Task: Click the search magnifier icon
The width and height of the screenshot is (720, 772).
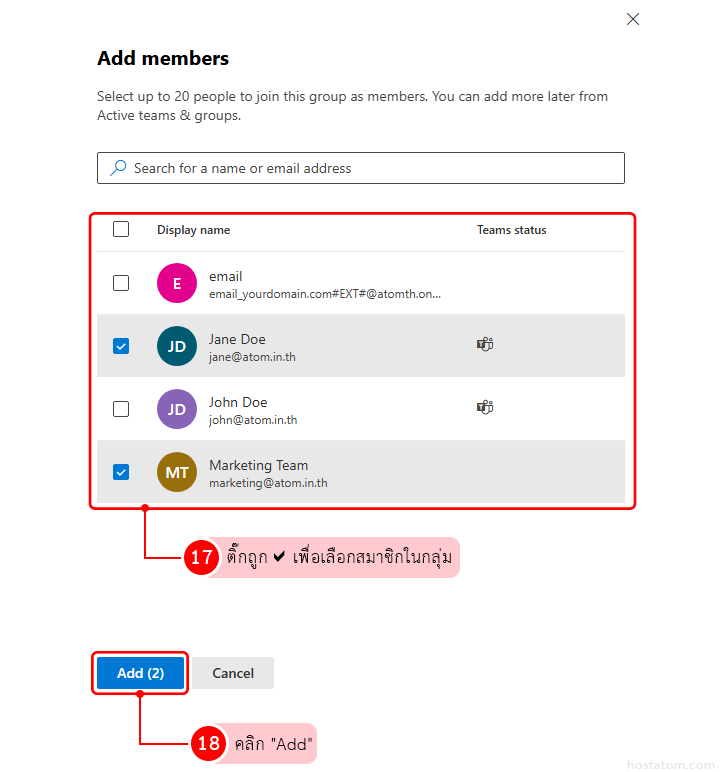Action: (119, 168)
